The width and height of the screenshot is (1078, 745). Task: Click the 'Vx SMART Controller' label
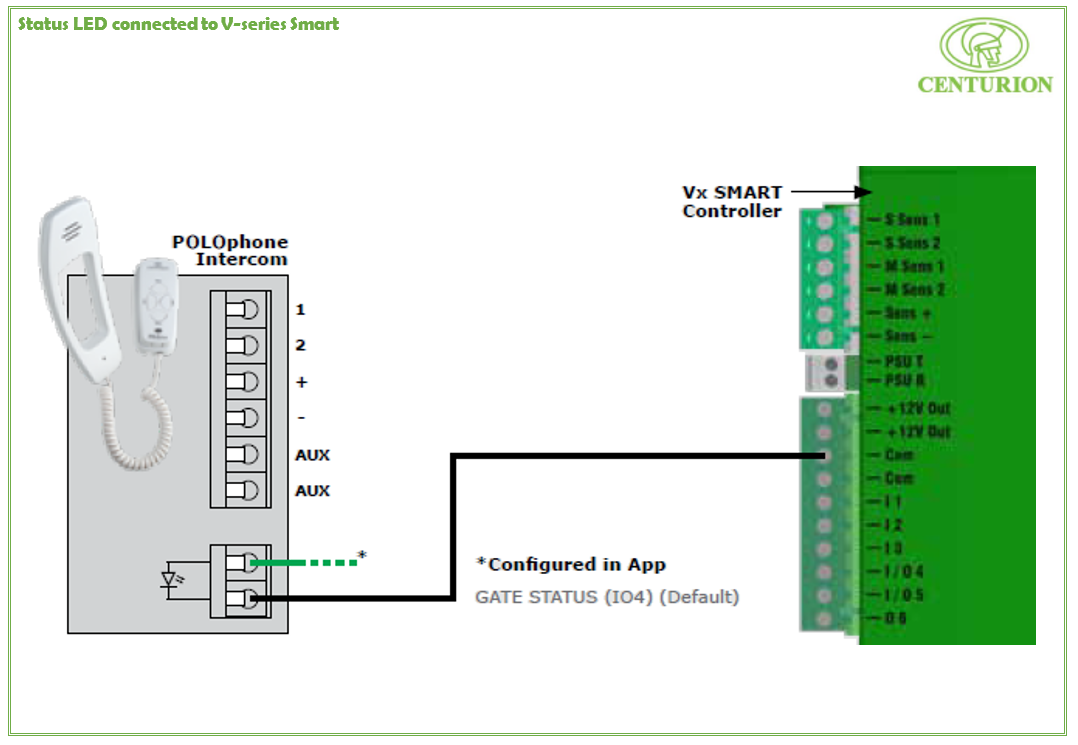pos(732,201)
